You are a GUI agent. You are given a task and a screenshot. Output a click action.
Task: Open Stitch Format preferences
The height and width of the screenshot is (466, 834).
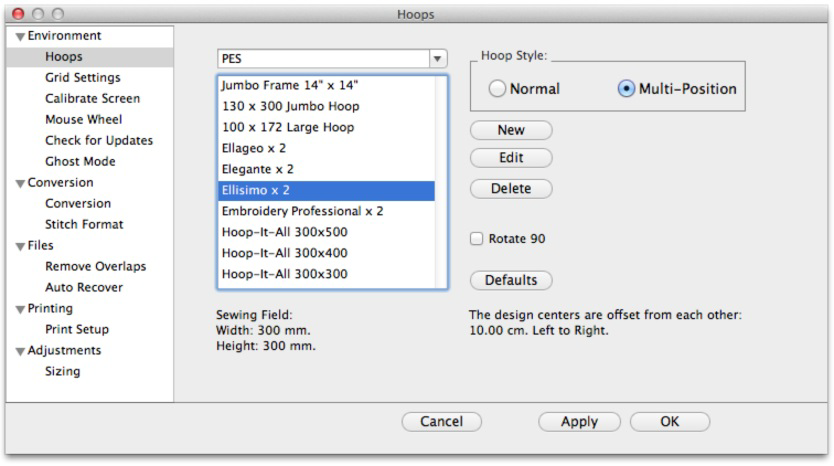(x=84, y=224)
